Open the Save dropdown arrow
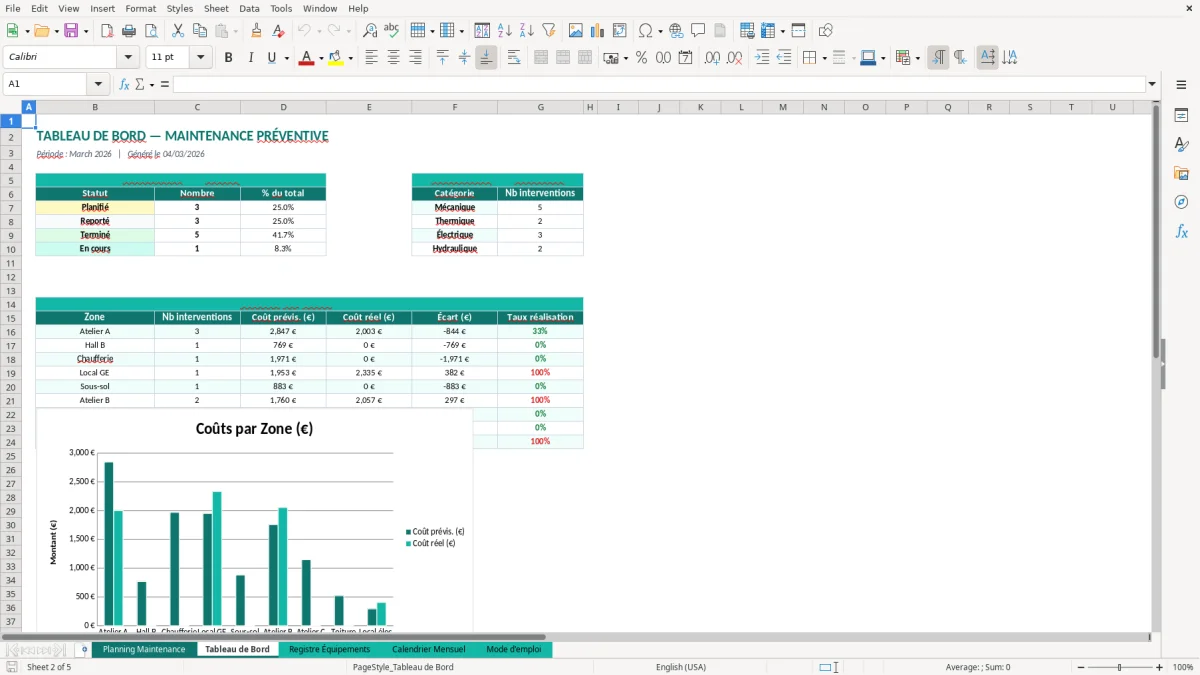 [85, 31]
